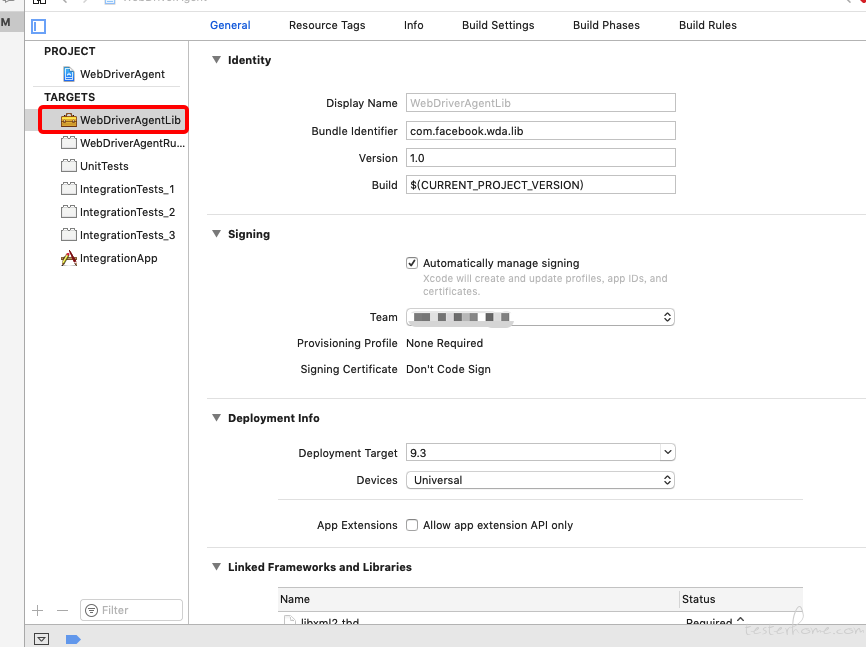Select the WebDriverAgent project row
The image size is (866, 647).
(x=107, y=74)
